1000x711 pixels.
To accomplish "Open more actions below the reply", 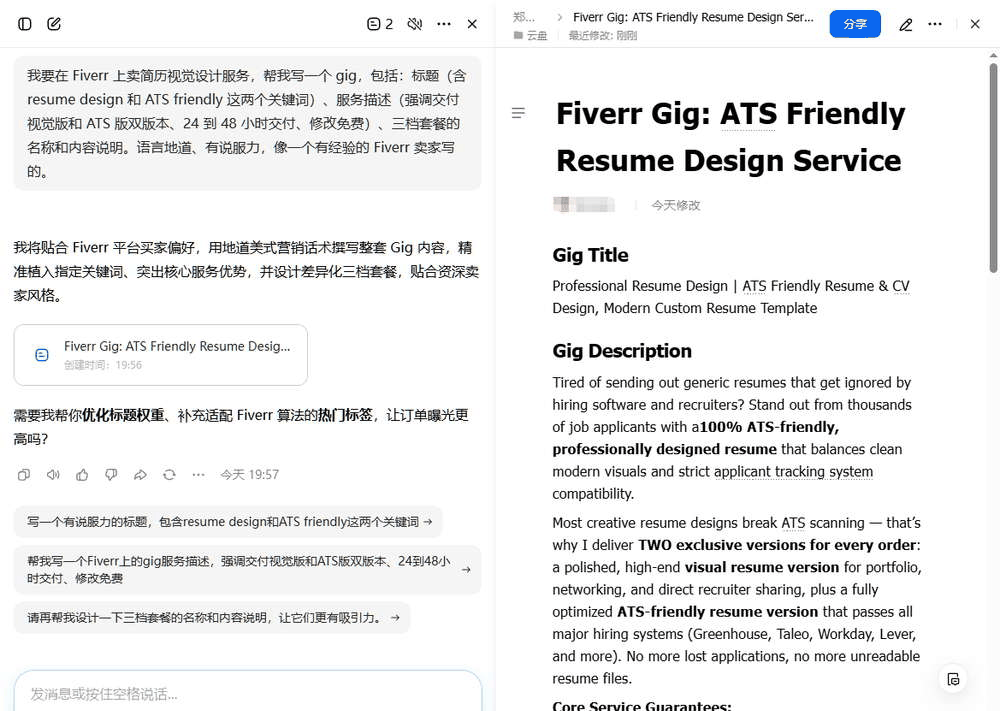I will [x=198, y=474].
